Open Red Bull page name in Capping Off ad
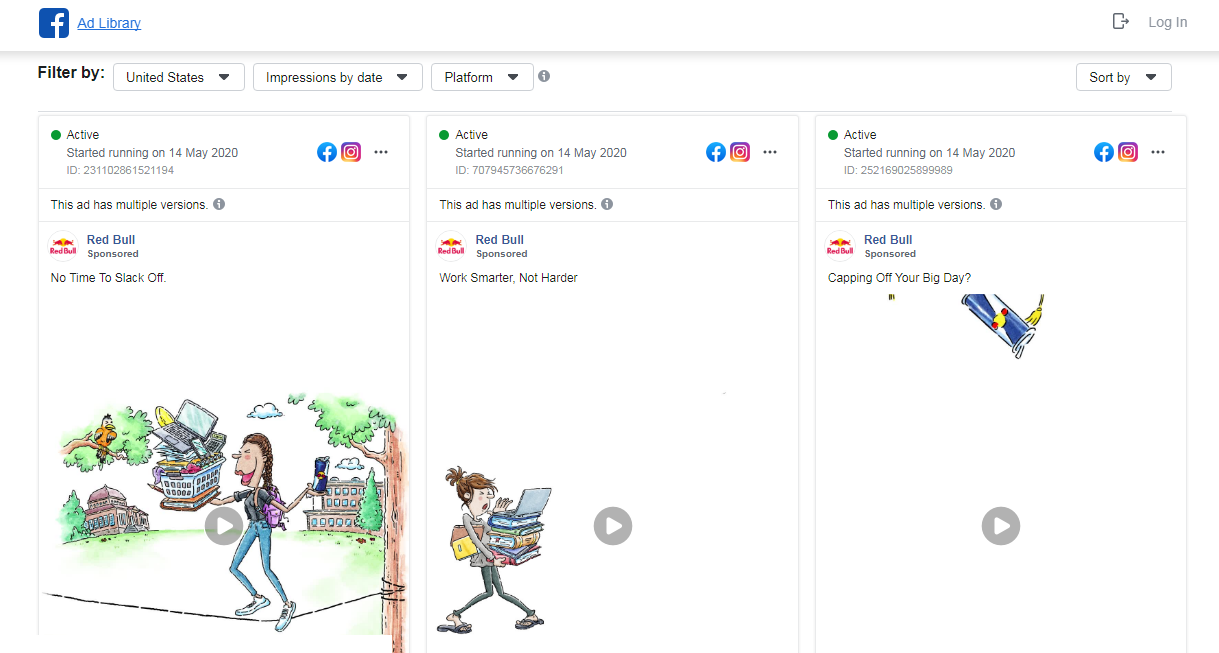This screenshot has width=1219, height=653. pos(888,239)
